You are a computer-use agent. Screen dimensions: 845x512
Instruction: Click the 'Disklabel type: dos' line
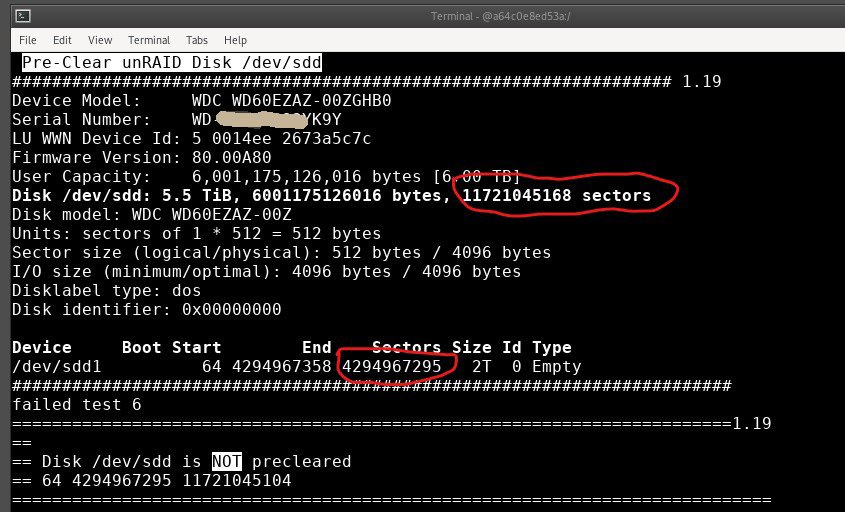107,290
